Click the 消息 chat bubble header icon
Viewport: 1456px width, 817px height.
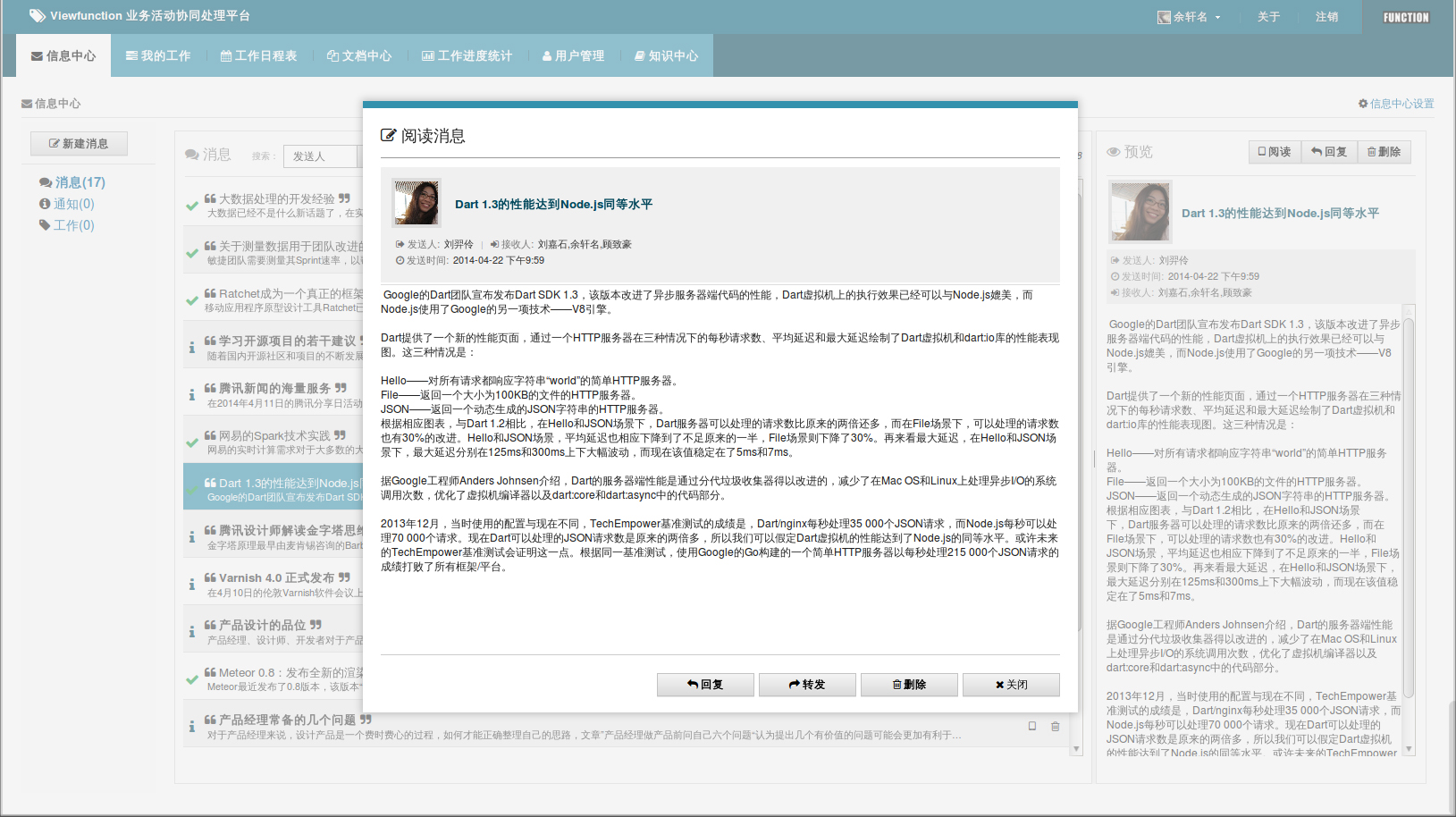(x=191, y=155)
